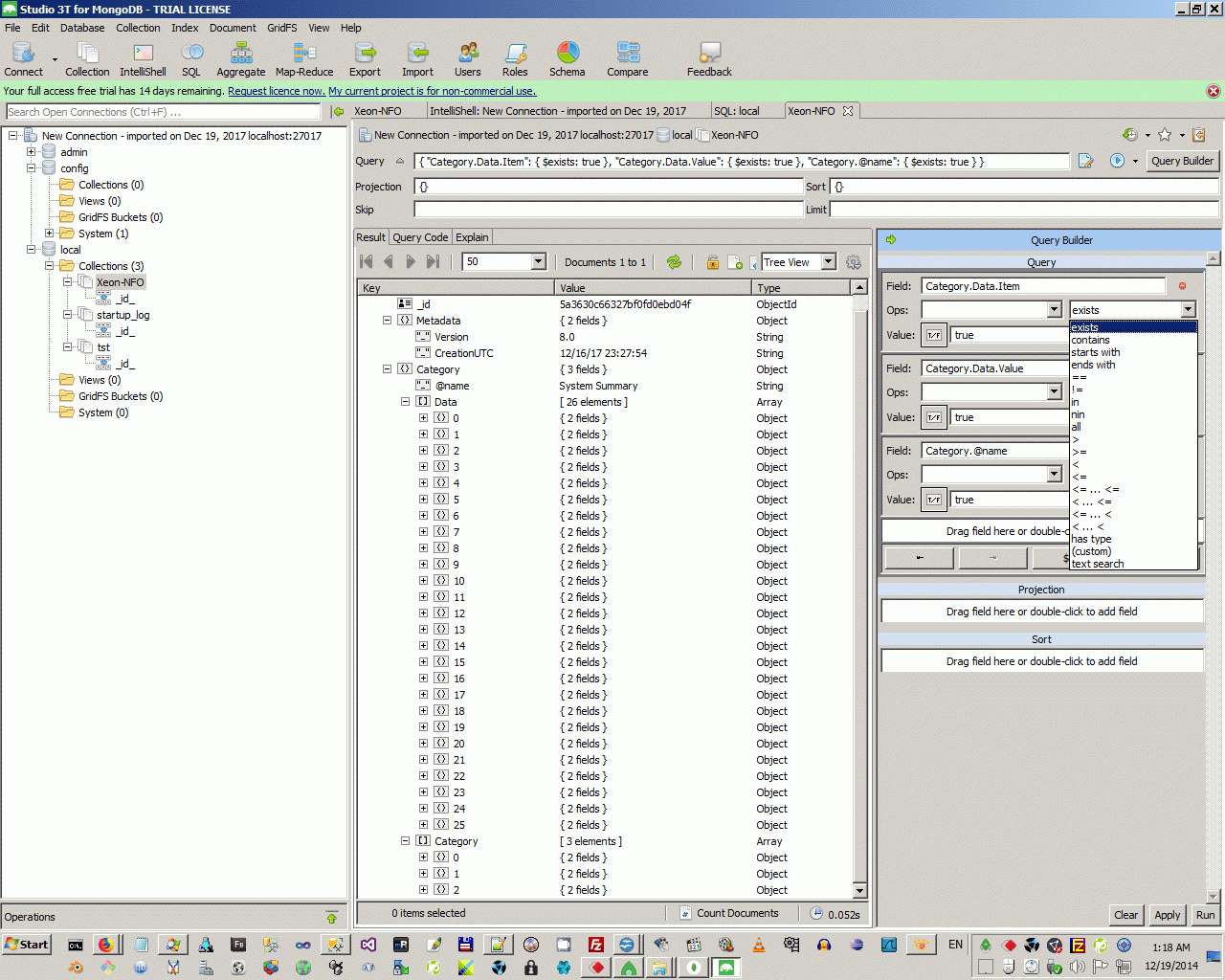The image size is (1225, 980).
Task: Click the Schema pie chart icon
Action: coord(568,59)
